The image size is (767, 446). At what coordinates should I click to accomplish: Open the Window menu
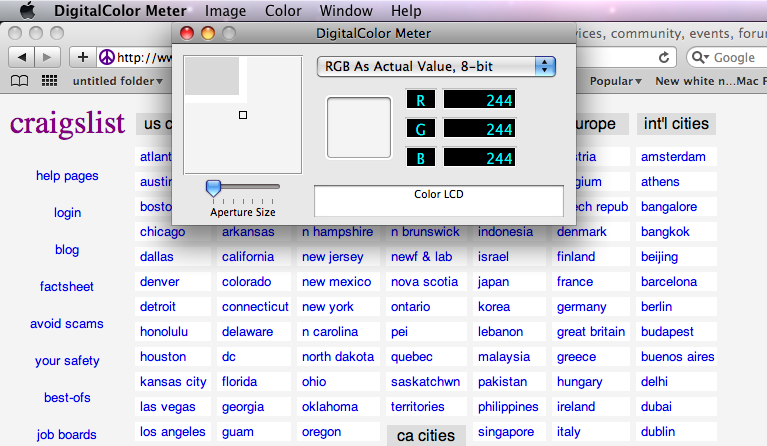coord(346,11)
